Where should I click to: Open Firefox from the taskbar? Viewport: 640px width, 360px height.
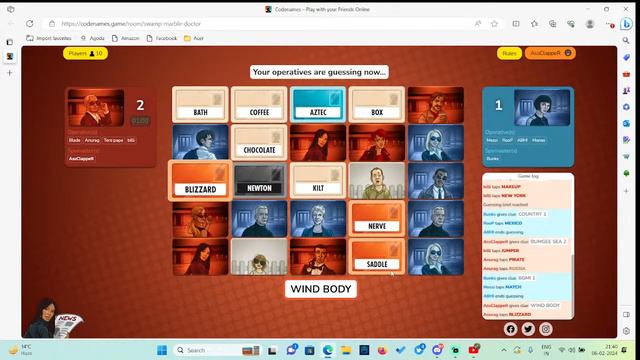(x=382, y=350)
